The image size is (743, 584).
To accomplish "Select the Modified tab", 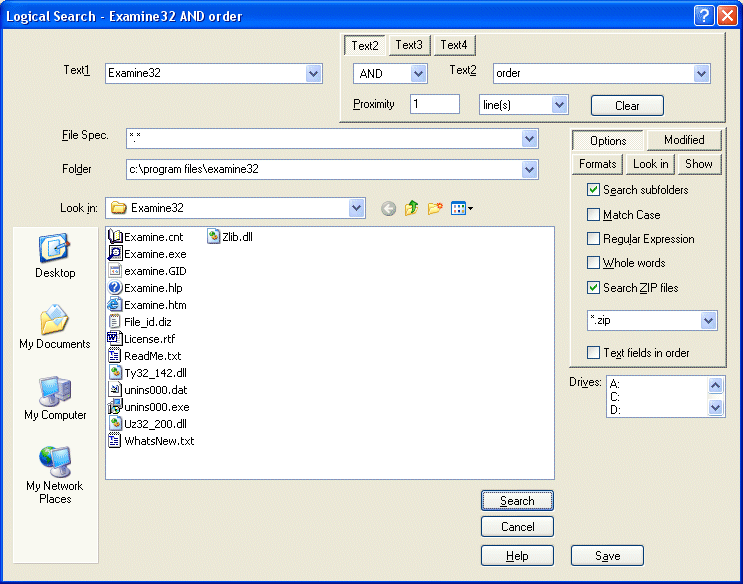I will point(684,140).
